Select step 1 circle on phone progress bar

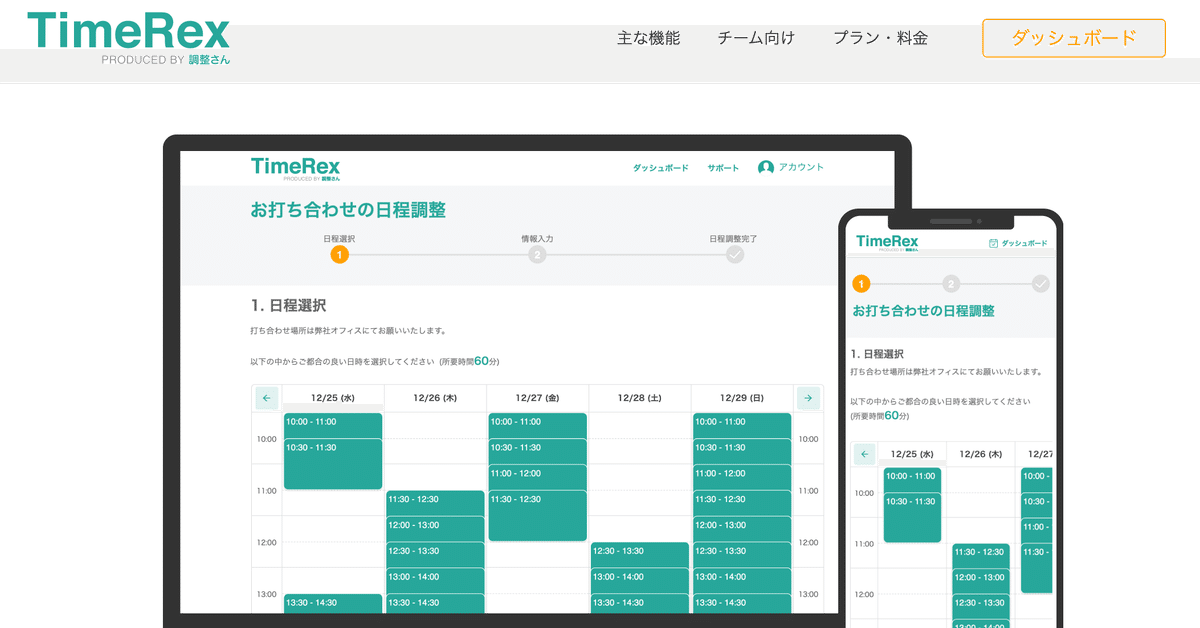coord(862,284)
